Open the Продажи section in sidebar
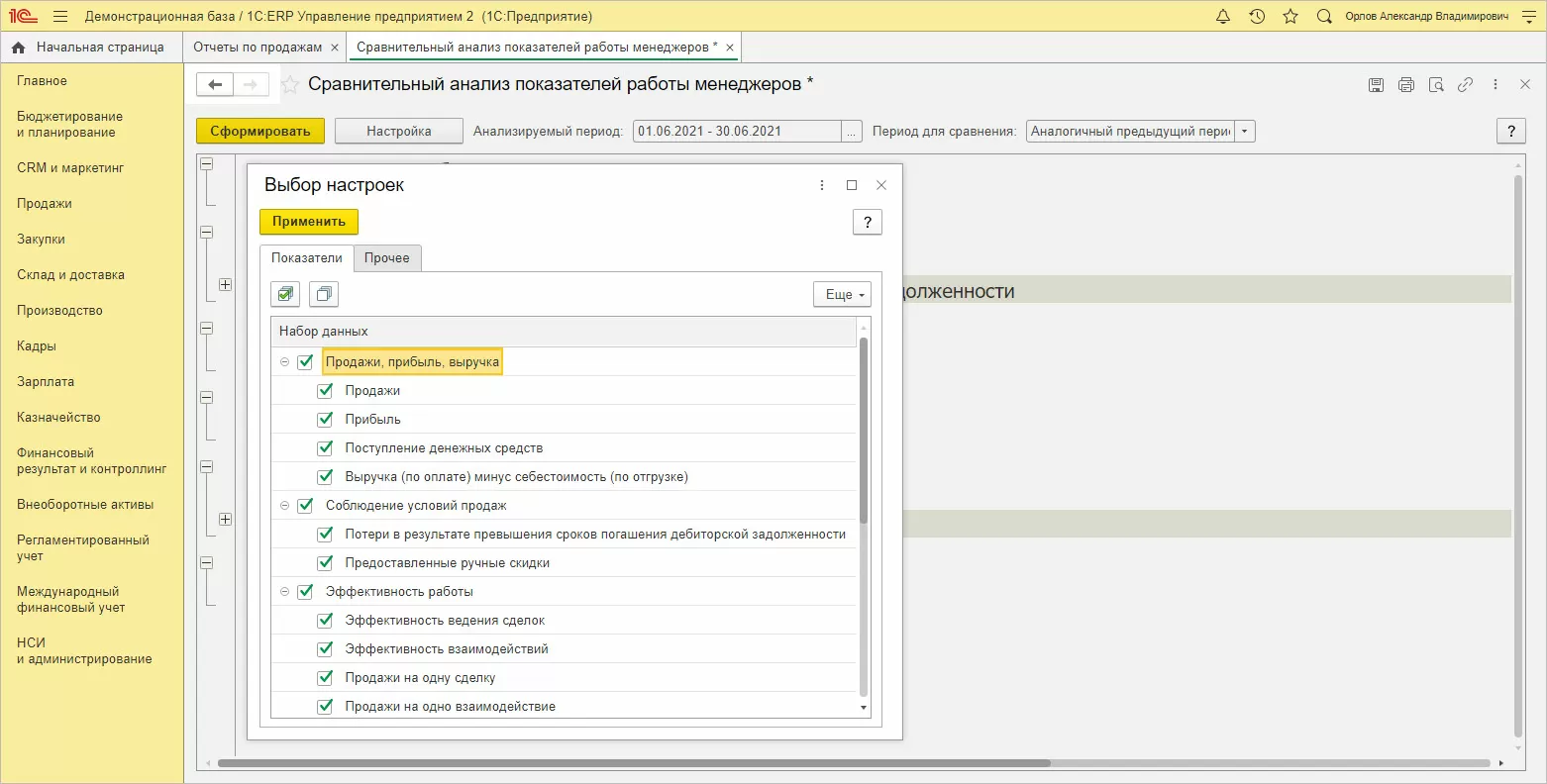The image size is (1547, 784). [45, 204]
